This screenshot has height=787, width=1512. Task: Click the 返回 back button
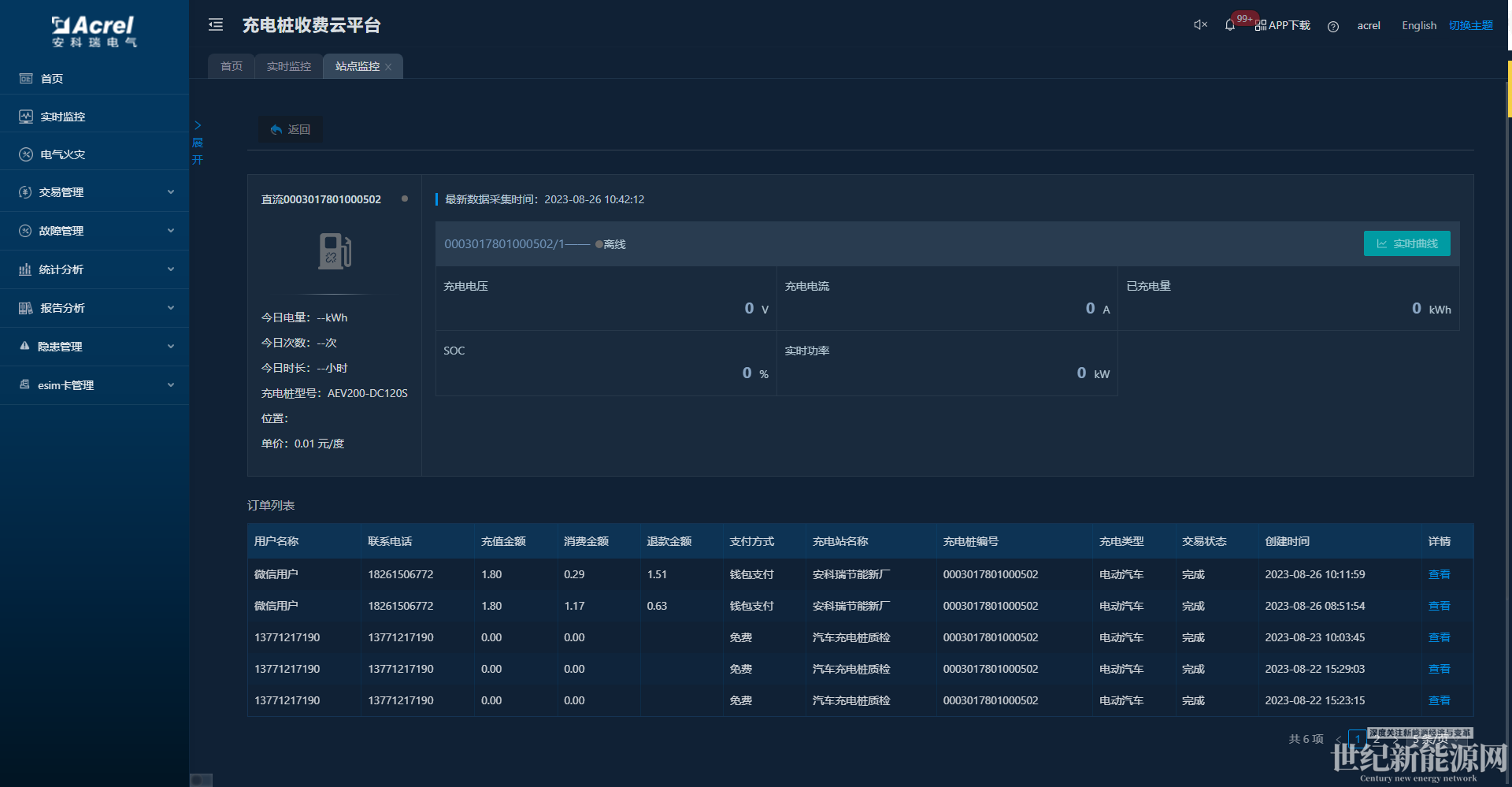pos(291,129)
